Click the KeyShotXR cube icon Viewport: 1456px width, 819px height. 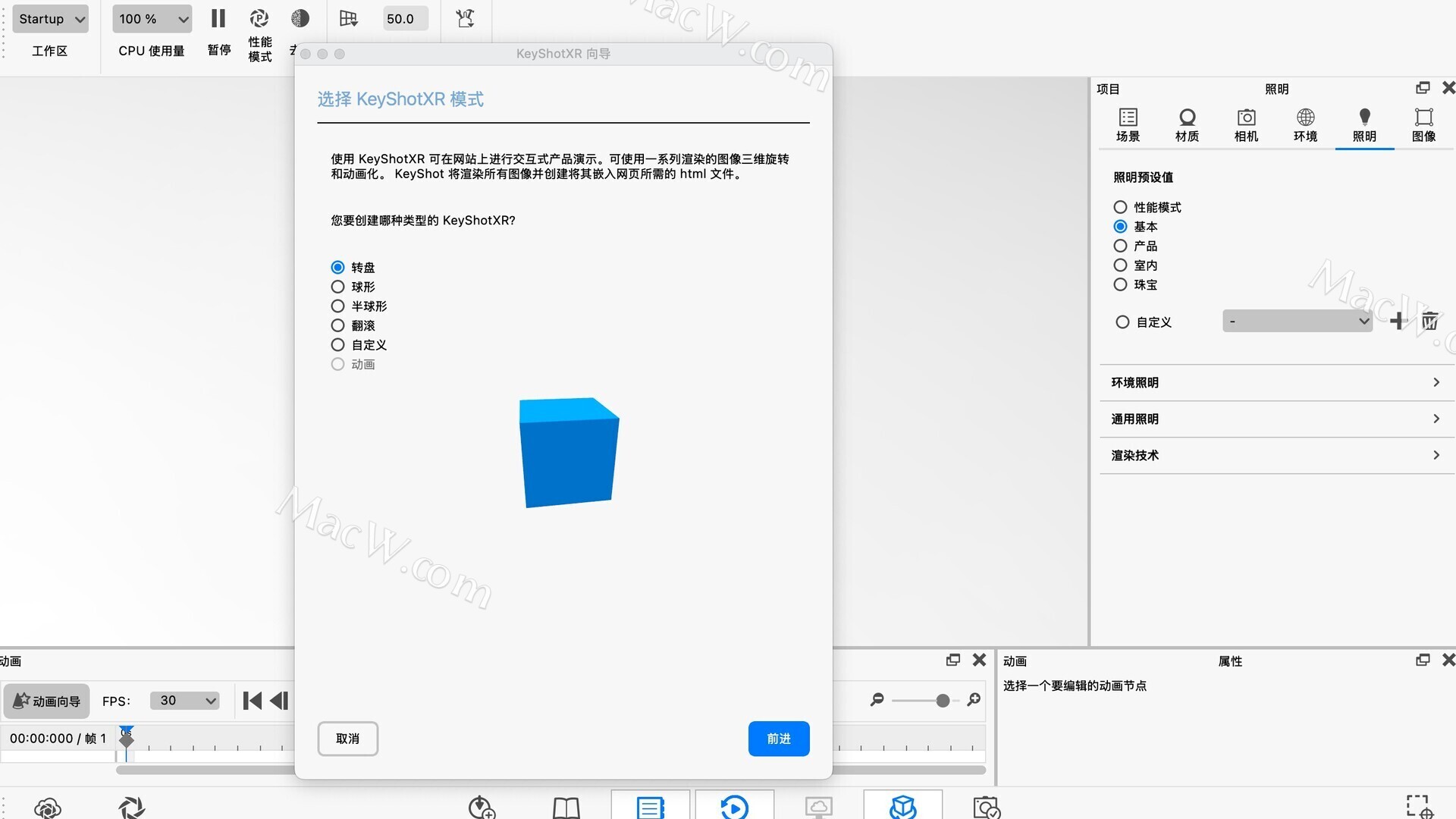click(x=902, y=806)
